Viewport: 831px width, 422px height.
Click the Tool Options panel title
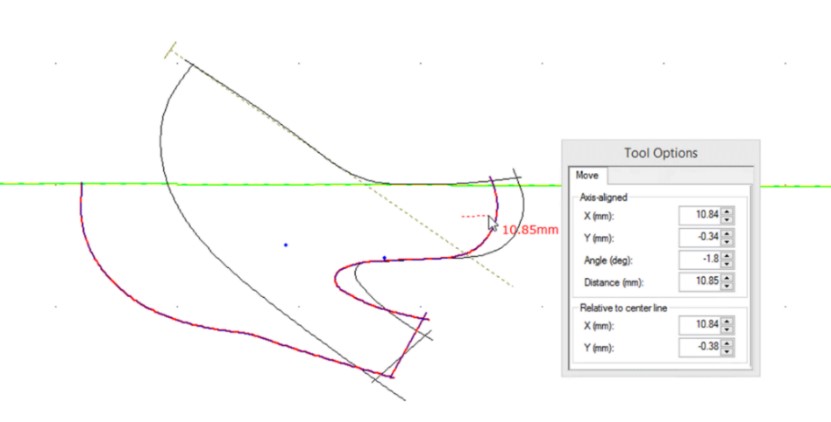[x=660, y=153]
